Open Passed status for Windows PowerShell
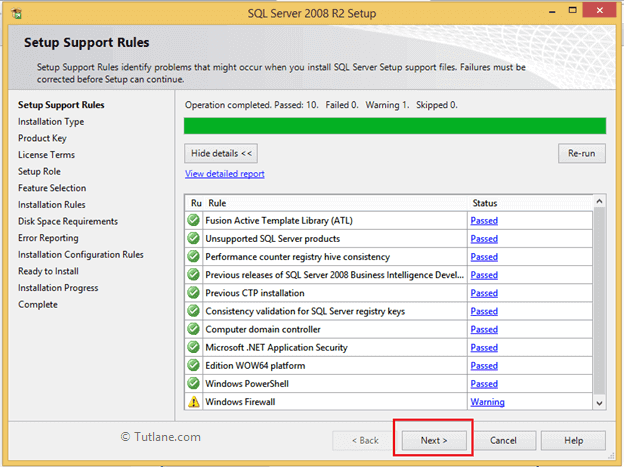 484,384
